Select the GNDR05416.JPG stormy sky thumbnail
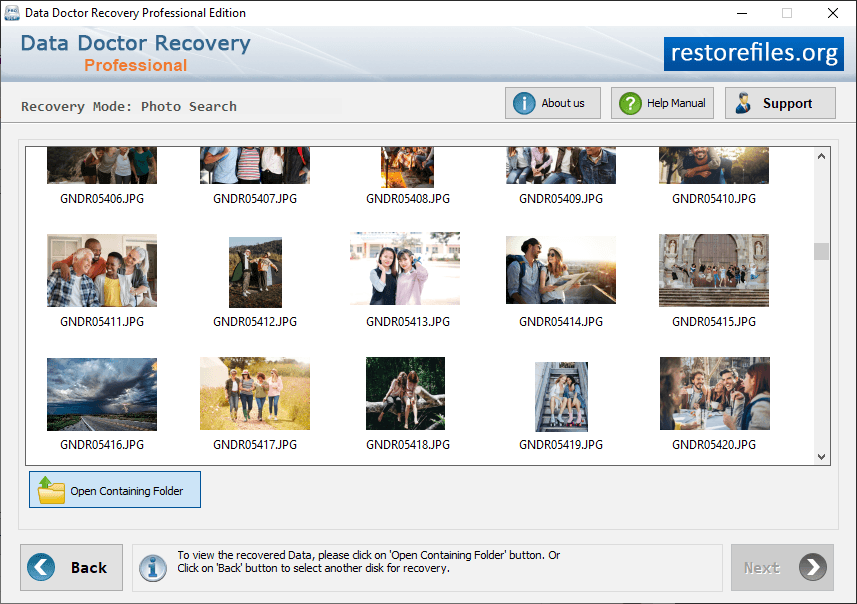 (102, 394)
